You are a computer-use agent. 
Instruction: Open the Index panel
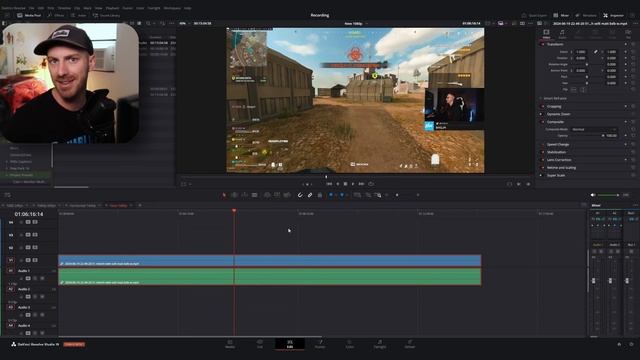click(x=78, y=16)
